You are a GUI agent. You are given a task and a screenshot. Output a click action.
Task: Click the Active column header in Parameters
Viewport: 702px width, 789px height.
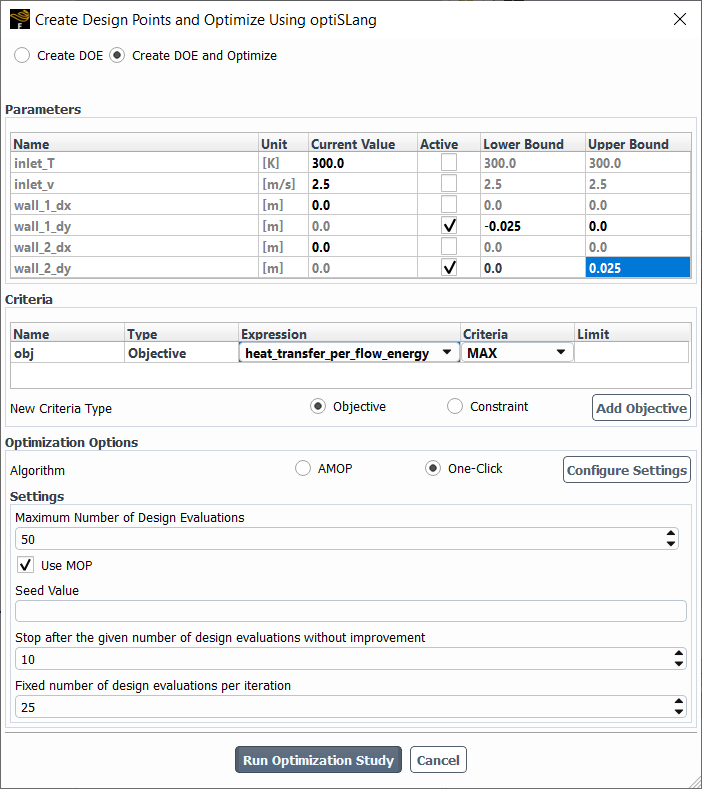pyautogui.click(x=449, y=143)
